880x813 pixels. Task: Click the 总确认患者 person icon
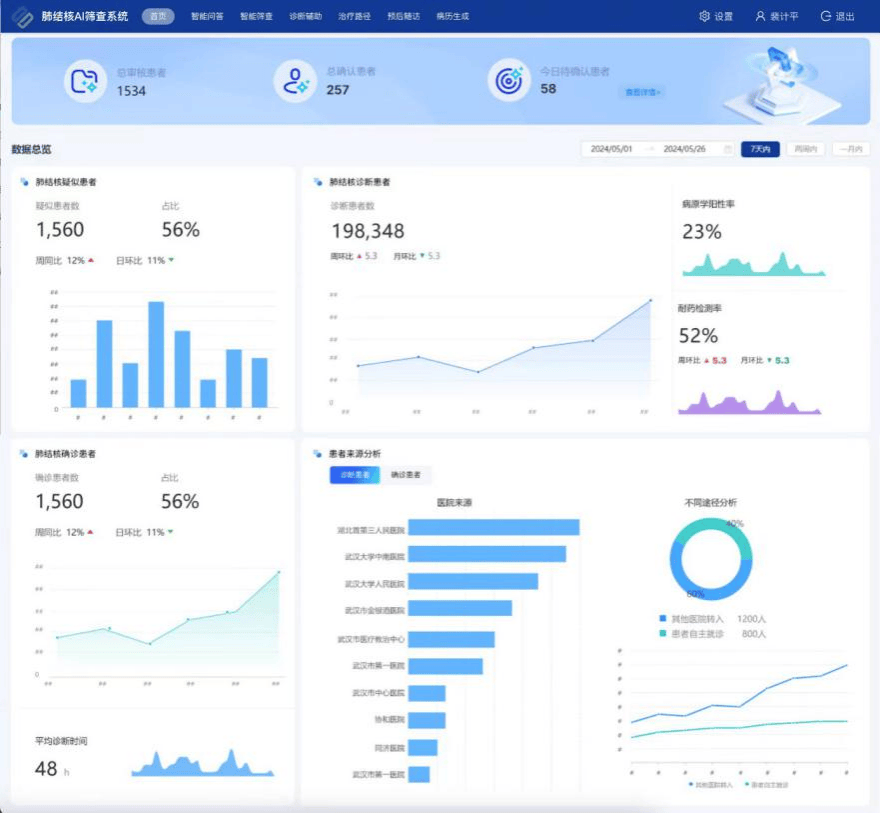click(x=295, y=81)
